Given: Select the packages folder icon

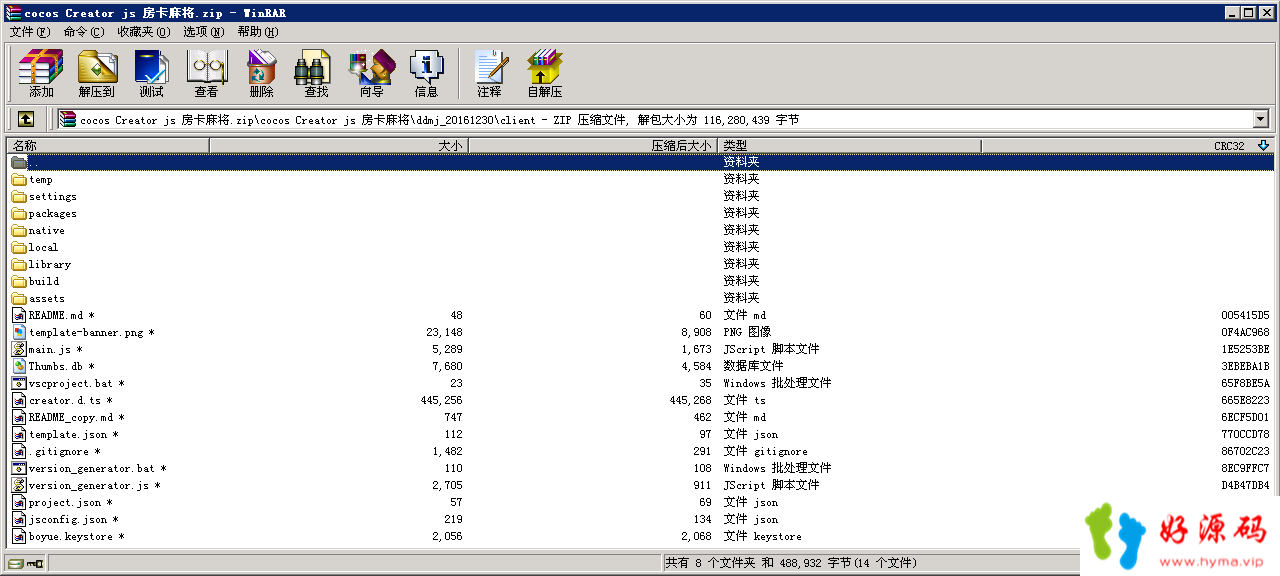Looking at the screenshot, I should tap(19, 214).
